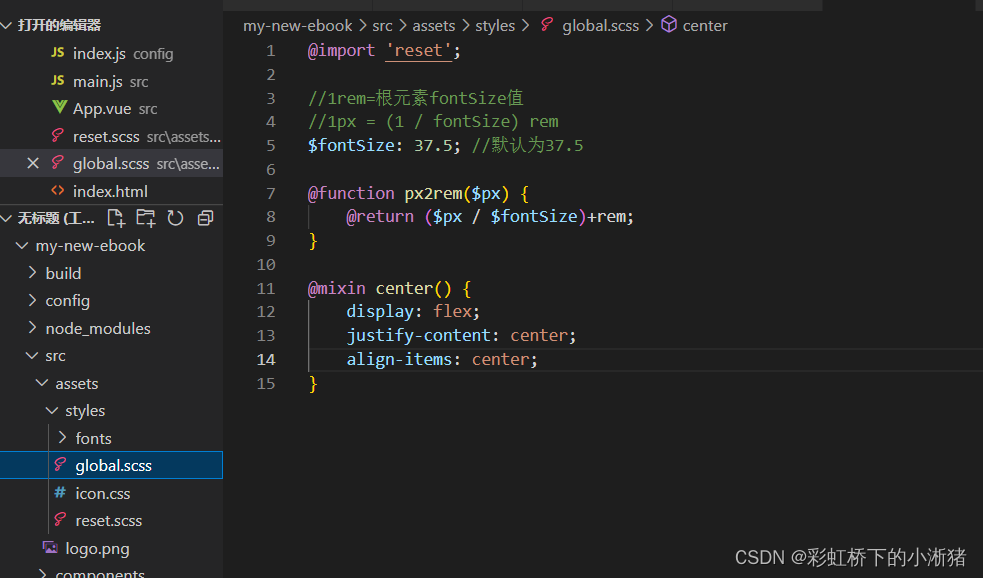
Task: Click the px2rem function name
Action: (x=433, y=193)
